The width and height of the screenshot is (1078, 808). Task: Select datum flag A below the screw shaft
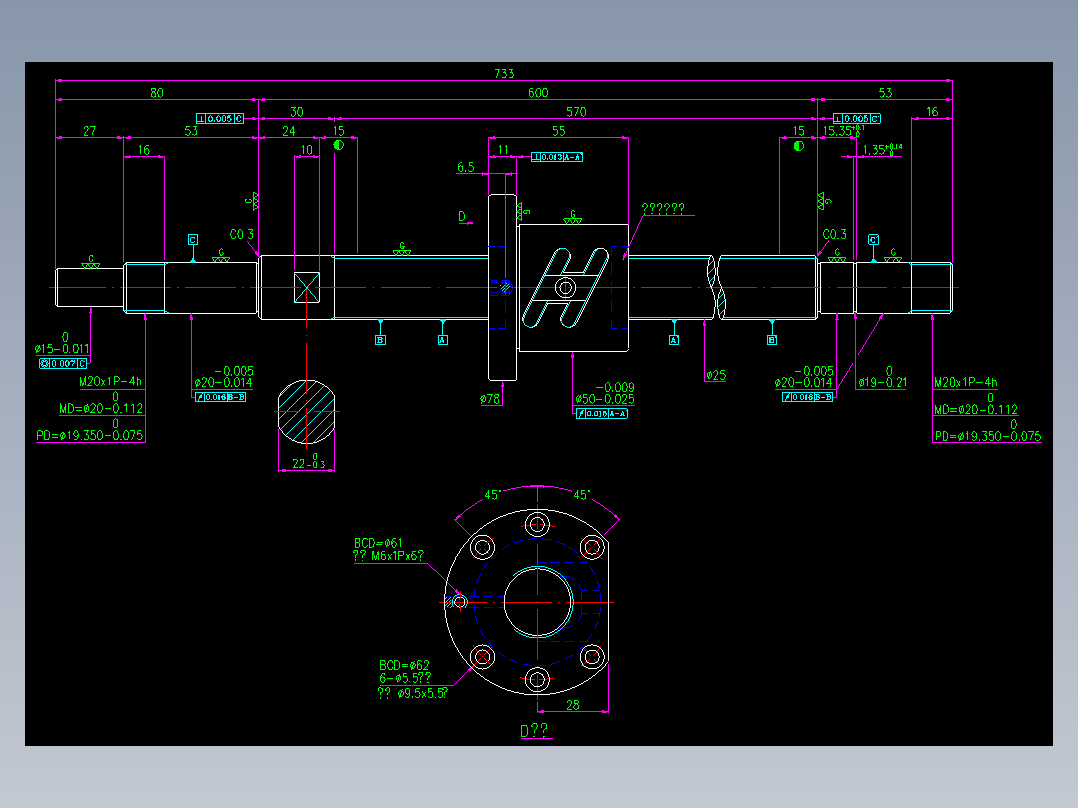441,340
